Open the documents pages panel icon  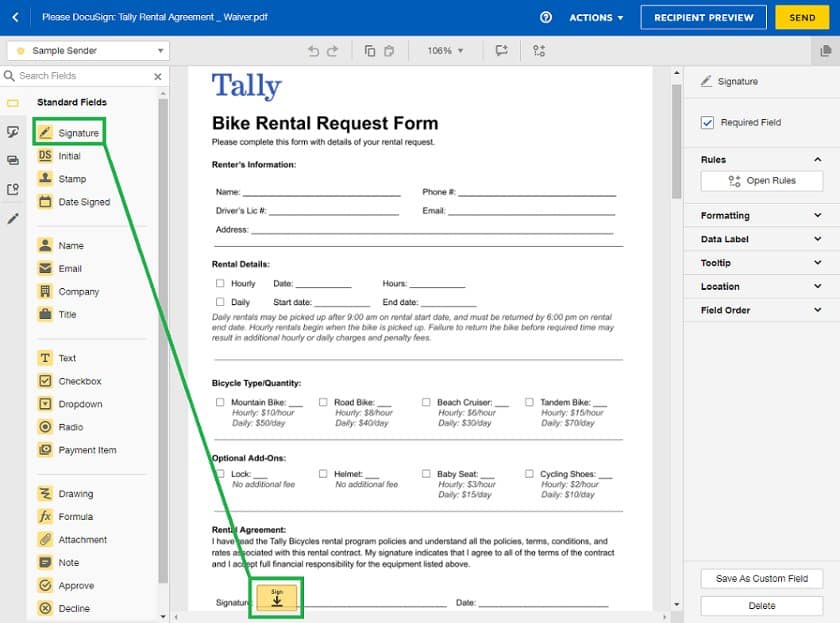[826, 51]
